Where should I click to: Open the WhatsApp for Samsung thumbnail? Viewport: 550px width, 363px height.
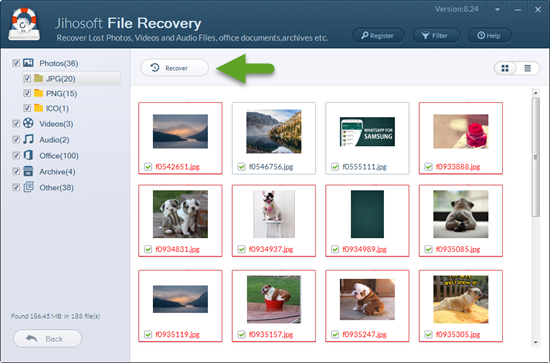pos(367,132)
